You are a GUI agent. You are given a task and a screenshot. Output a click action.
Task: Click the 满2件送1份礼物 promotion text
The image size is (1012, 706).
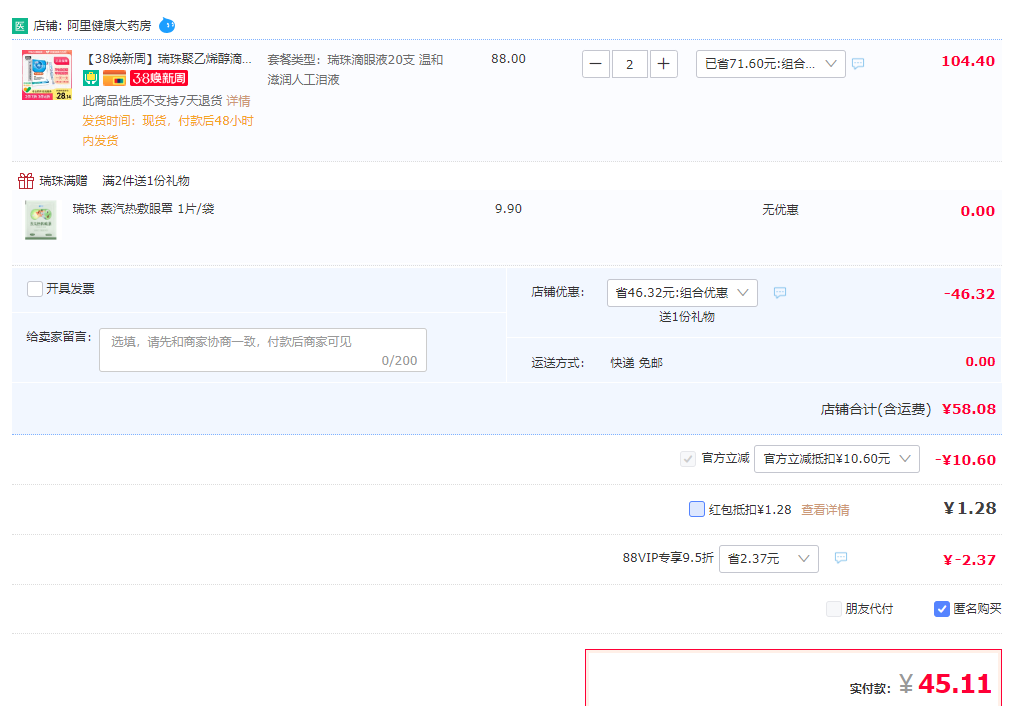(146, 181)
